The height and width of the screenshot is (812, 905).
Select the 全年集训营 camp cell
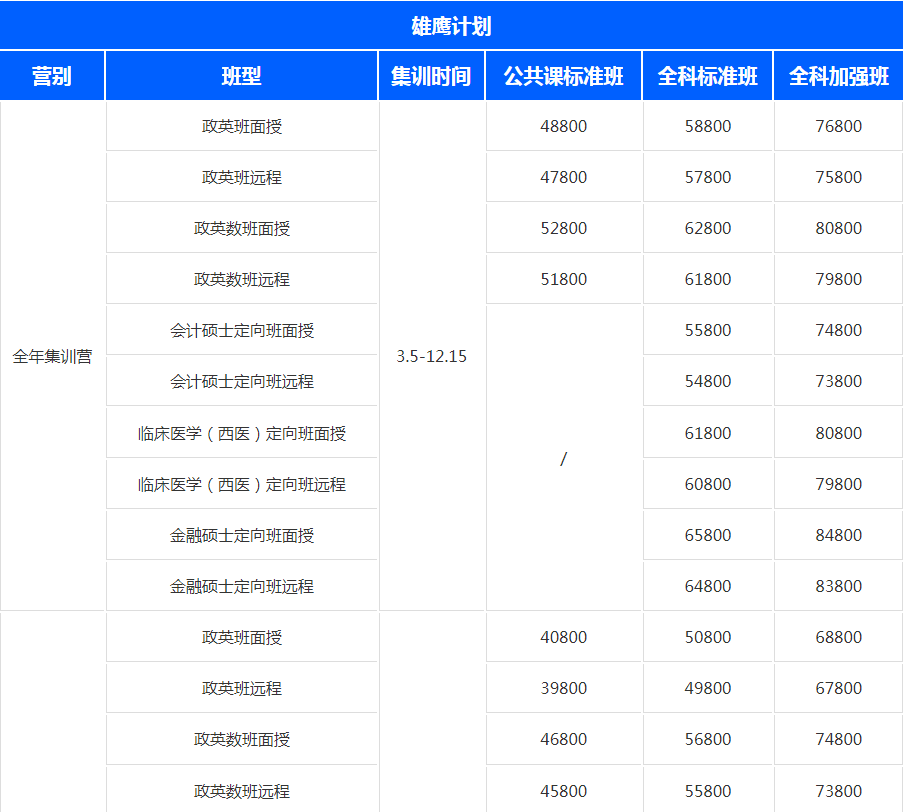point(52,356)
